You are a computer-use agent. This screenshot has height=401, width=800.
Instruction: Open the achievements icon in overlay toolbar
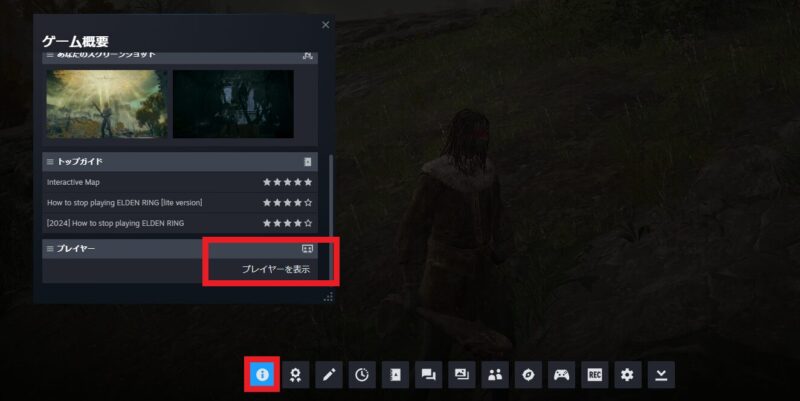(295, 375)
